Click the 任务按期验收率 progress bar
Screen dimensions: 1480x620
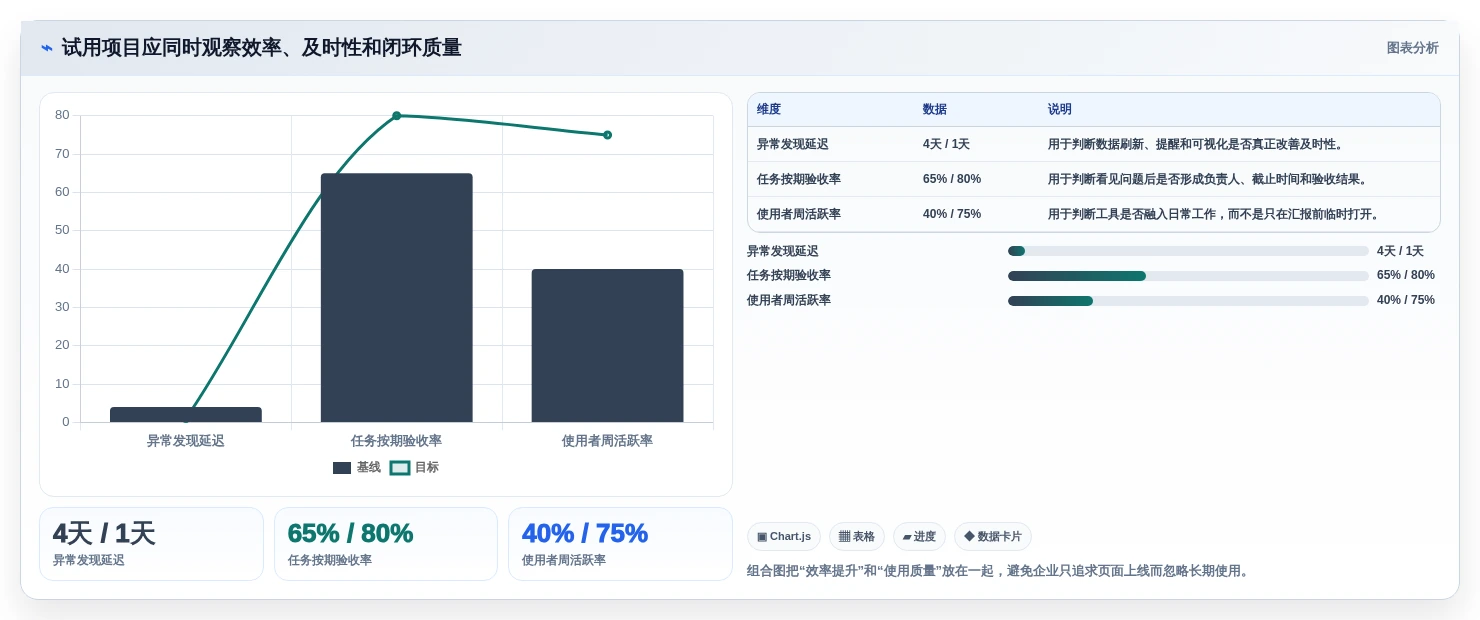tap(1188, 276)
